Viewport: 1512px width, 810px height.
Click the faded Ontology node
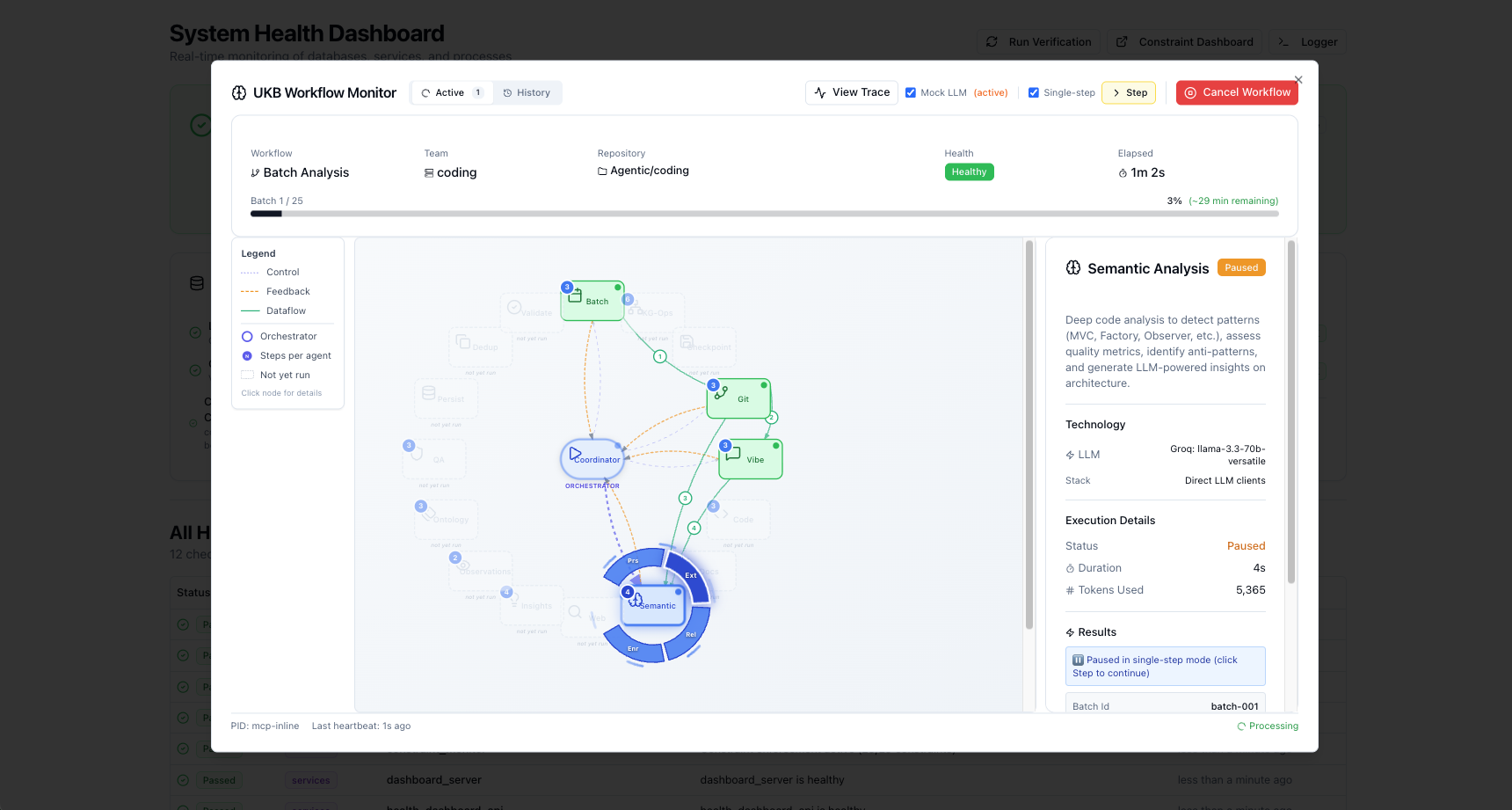pos(447,520)
